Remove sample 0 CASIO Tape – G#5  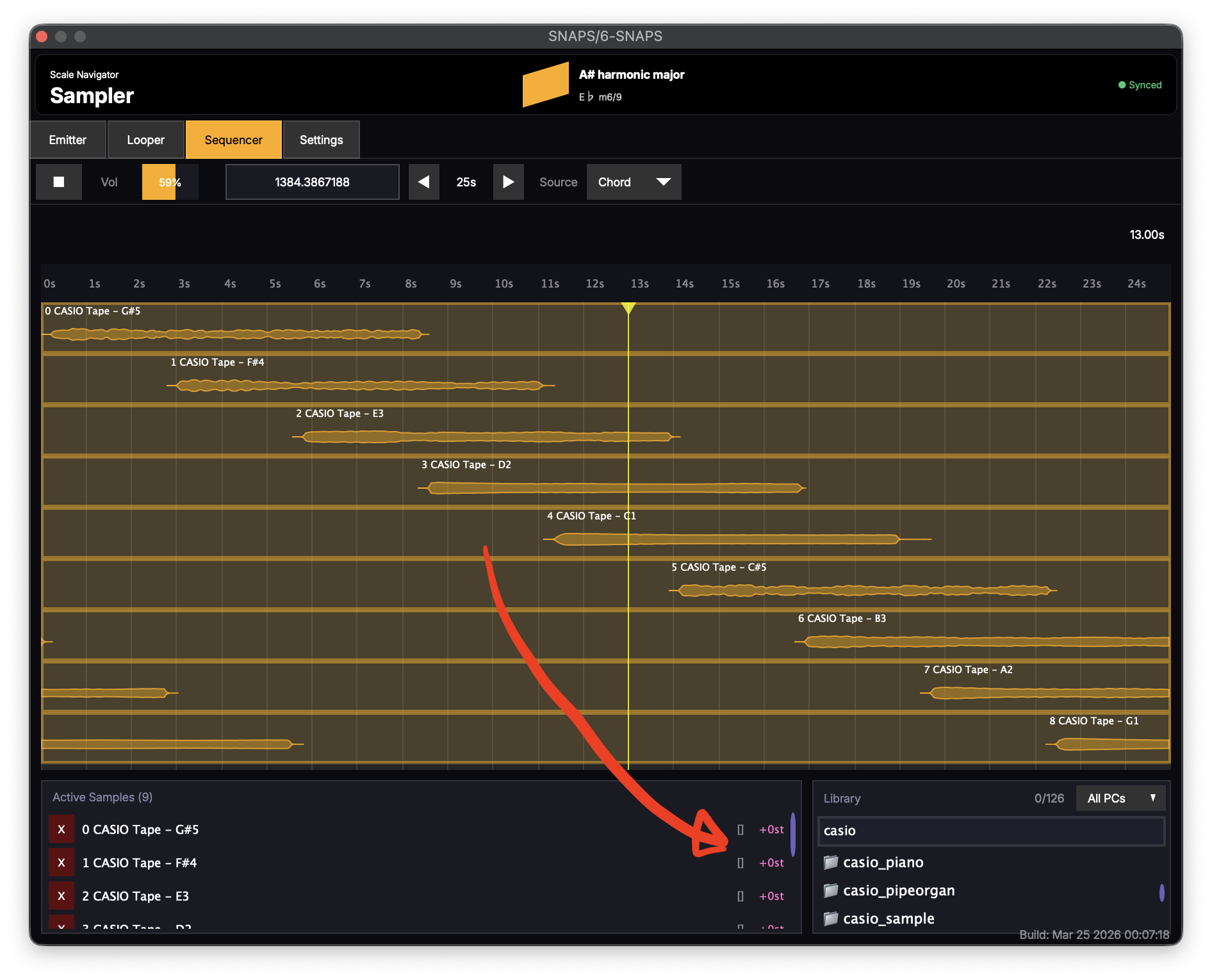pyautogui.click(x=61, y=829)
